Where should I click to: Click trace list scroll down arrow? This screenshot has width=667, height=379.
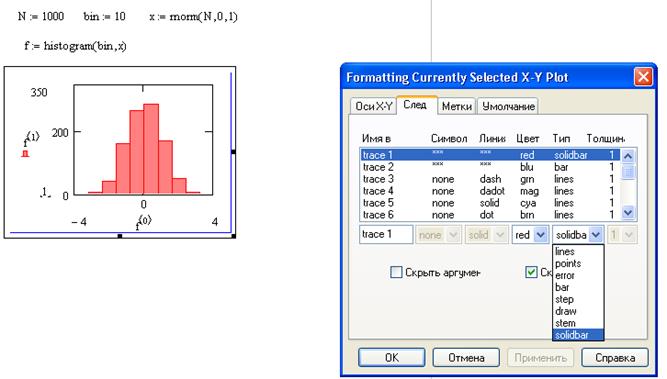(x=628, y=212)
